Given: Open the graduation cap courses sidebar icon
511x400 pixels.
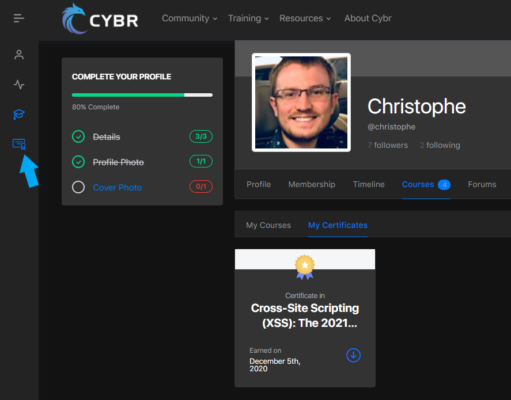Looking at the screenshot, I should pyautogui.click(x=19, y=114).
